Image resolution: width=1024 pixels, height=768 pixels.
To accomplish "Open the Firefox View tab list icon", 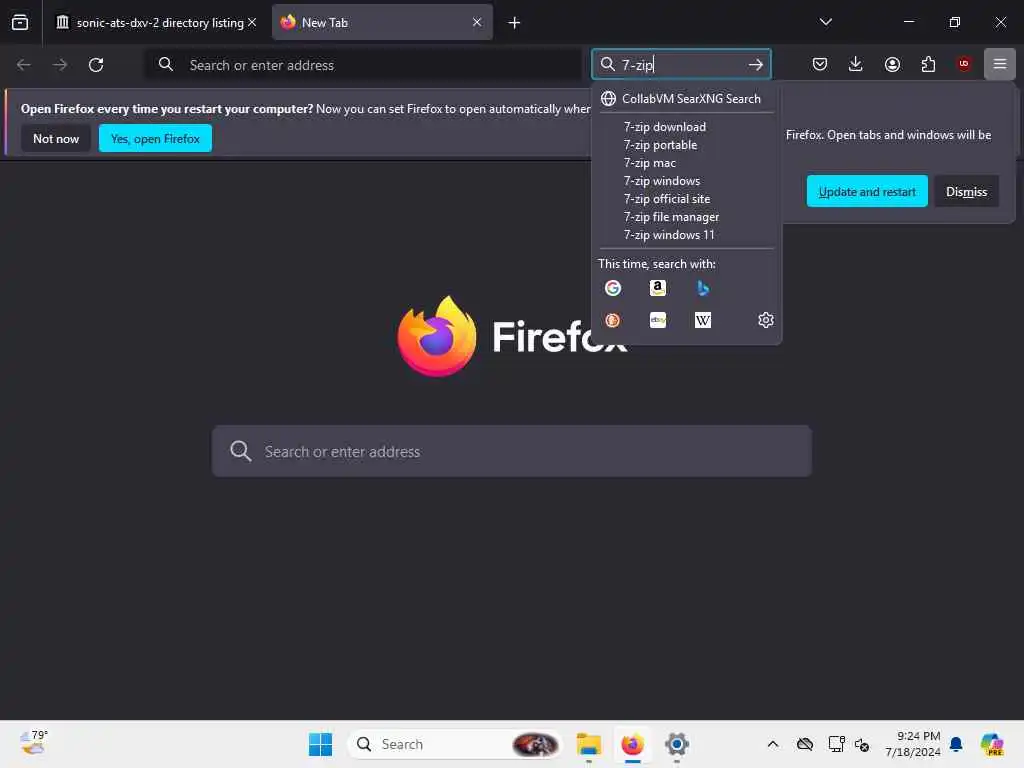I will click(20, 22).
